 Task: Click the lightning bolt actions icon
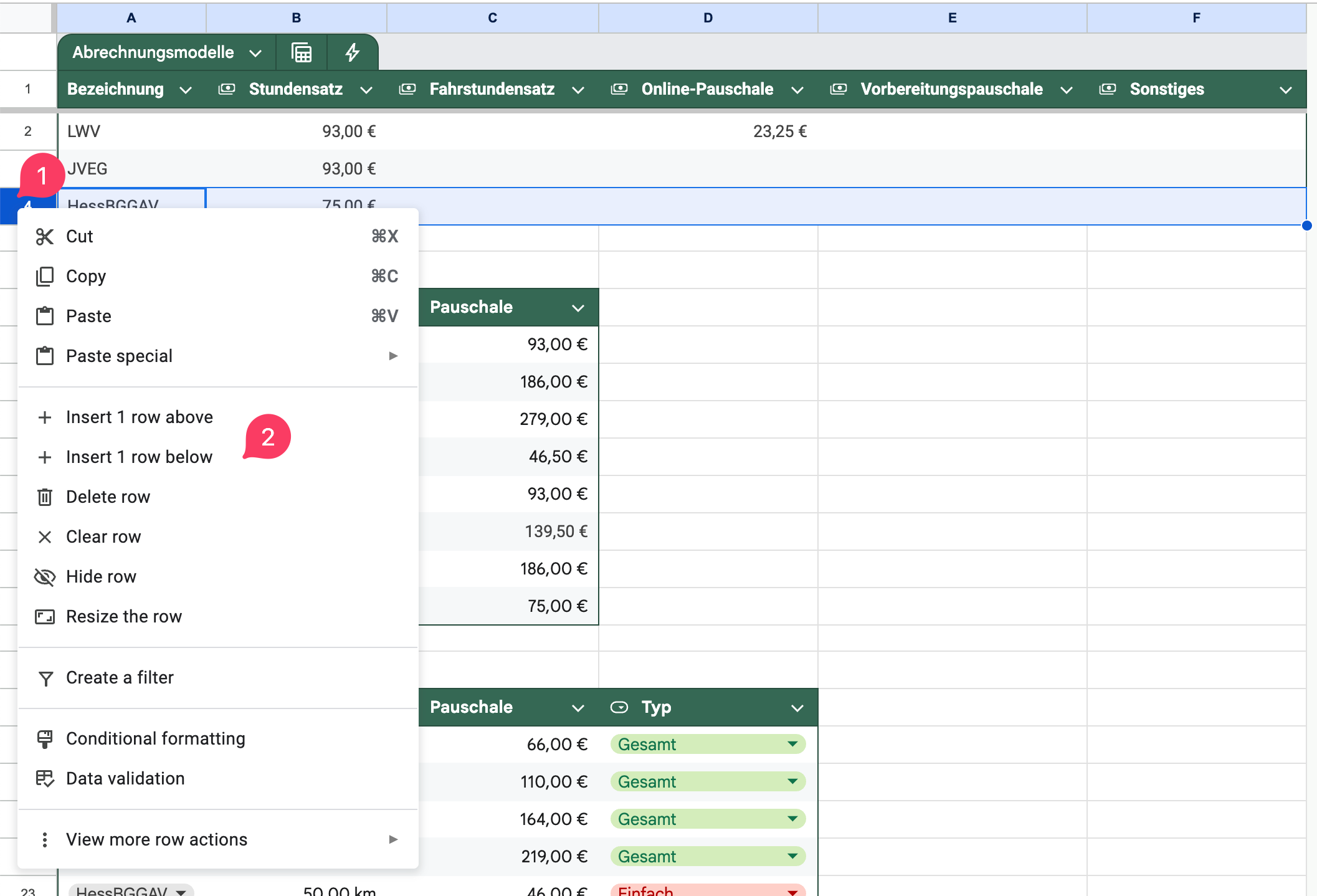[352, 52]
